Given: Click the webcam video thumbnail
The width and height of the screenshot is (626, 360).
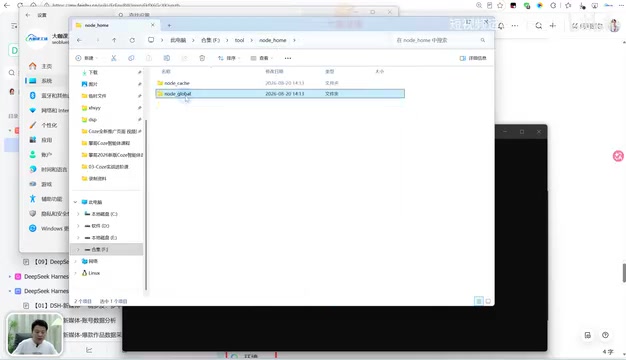Looking at the screenshot, I should pyautogui.click(x=35, y=334).
